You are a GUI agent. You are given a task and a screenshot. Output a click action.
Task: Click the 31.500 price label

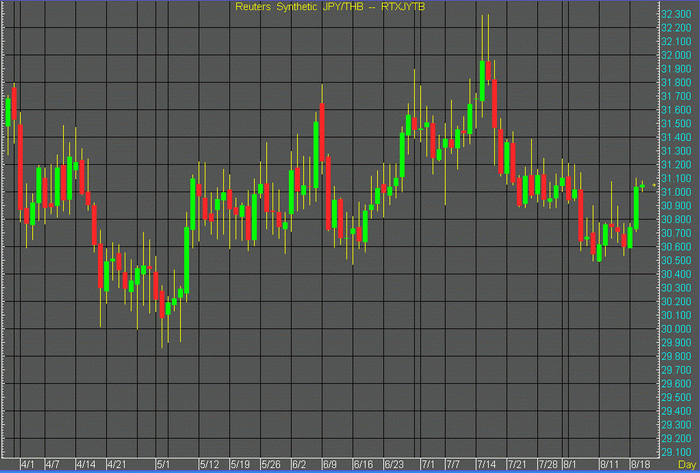pos(676,124)
